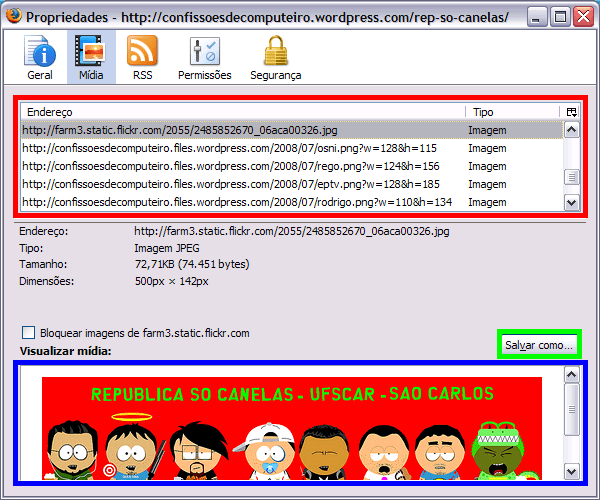Select the farm3.static.flickr.com jpg row

tap(292, 130)
